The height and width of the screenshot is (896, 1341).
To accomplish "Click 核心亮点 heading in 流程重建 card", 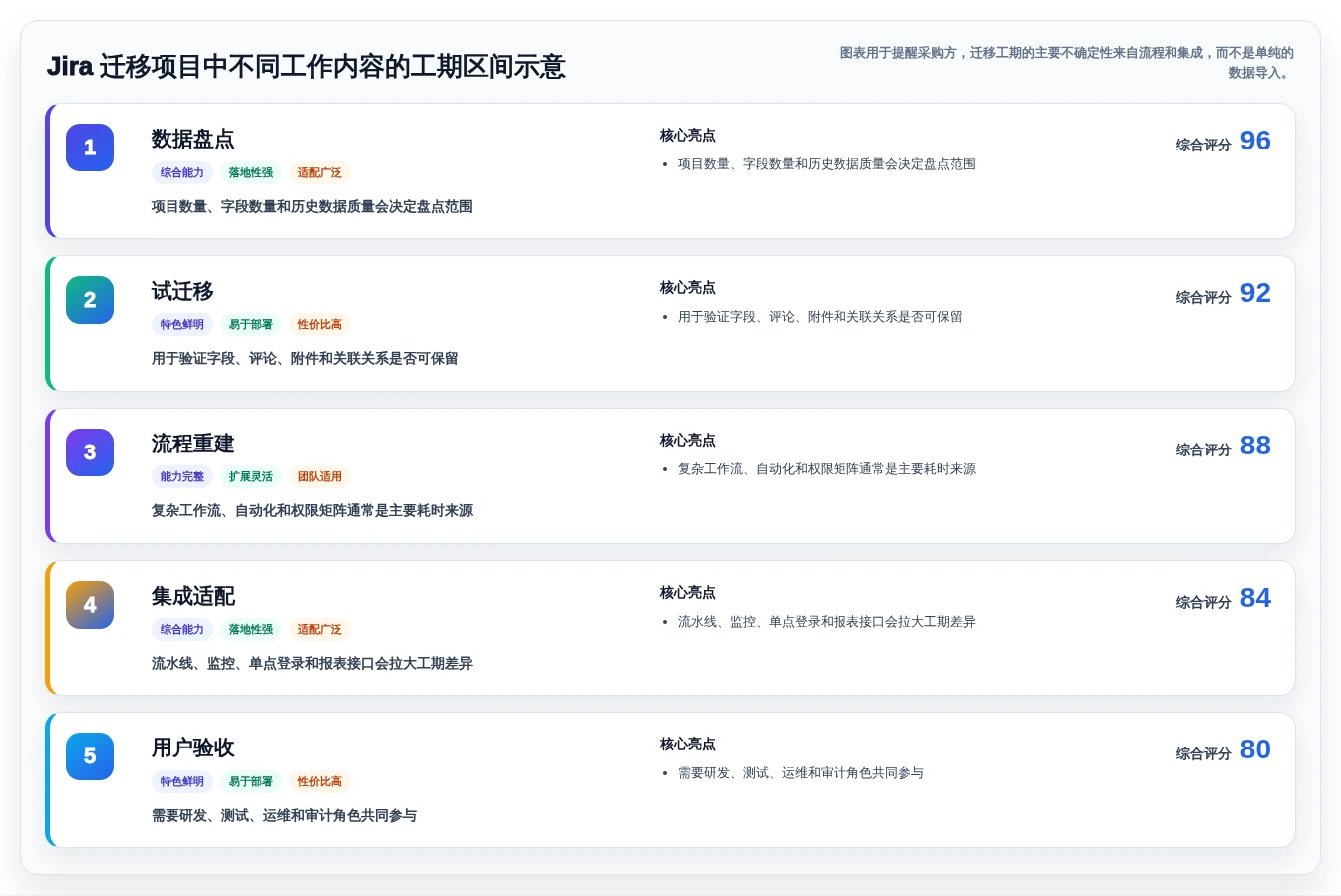I will click(688, 441).
